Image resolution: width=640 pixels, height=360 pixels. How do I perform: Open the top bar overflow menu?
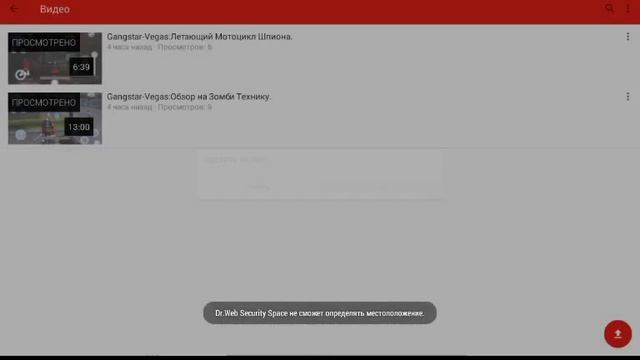tap(628, 8)
